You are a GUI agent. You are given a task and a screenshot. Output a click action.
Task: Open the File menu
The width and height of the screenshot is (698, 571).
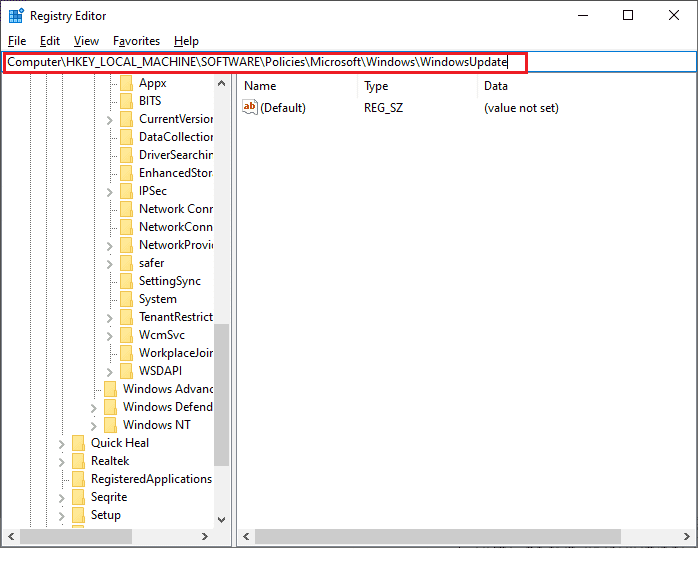(x=17, y=41)
